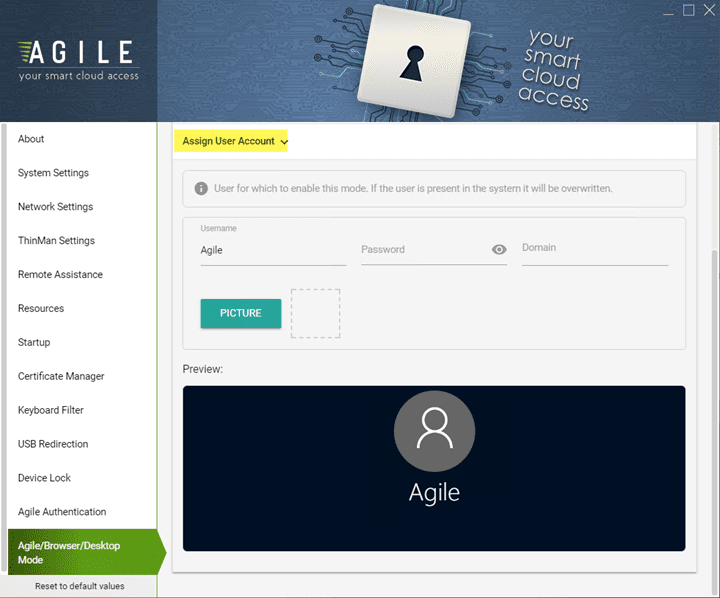720x598 pixels.
Task: Go to Keyboard Filter
Action: pyautogui.click(x=51, y=410)
